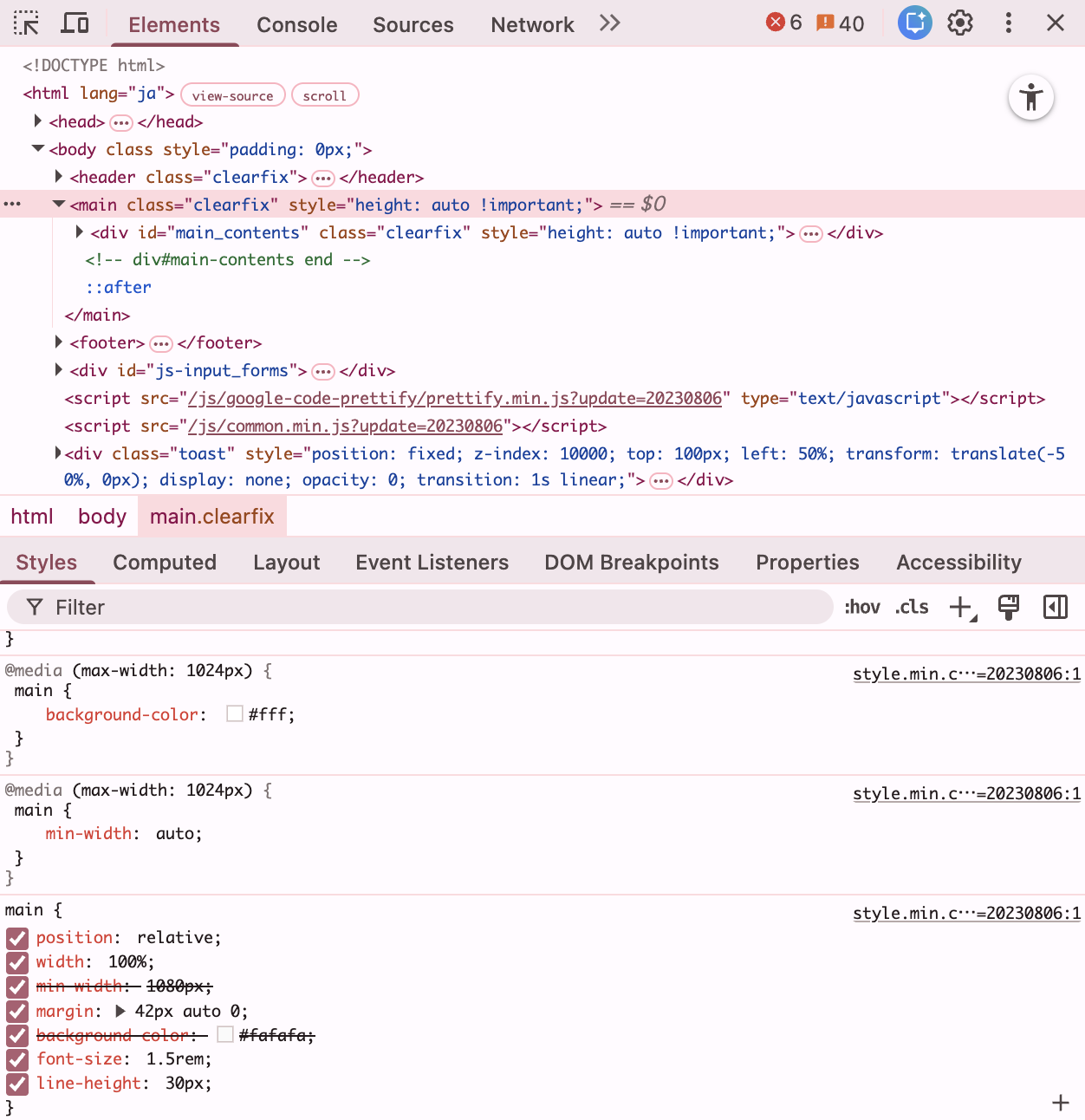Insert style rule below main rule plus
Image resolution: width=1085 pixels, height=1120 pixels.
(x=1061, y=1103)
